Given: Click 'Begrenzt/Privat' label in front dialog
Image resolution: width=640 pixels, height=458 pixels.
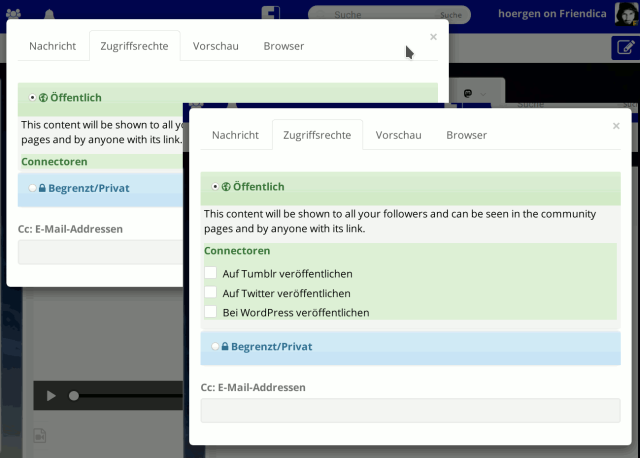Looking at the screenshot, I should 272,347.
